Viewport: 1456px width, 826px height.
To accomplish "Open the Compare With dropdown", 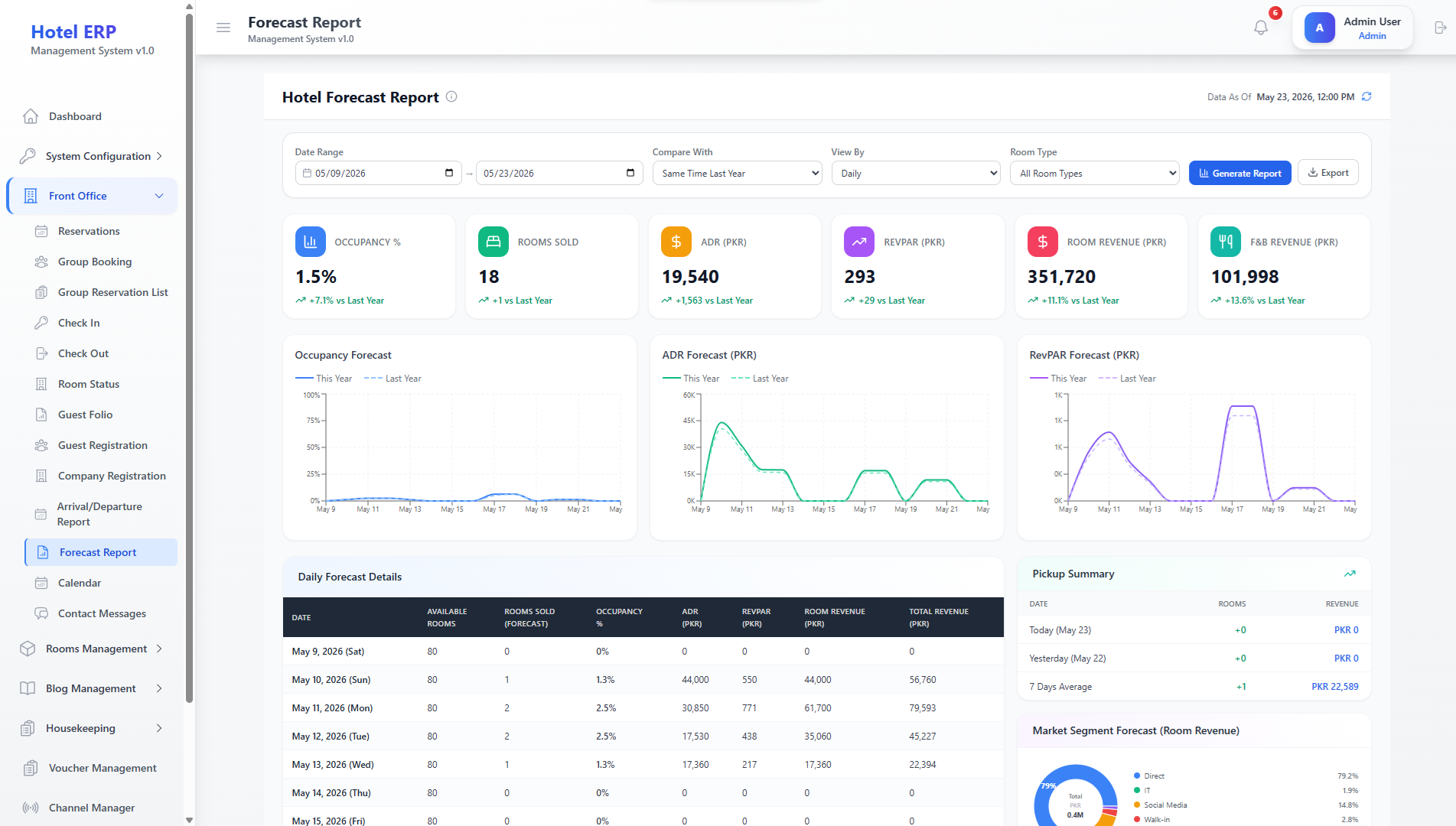I will pos(737,174).
